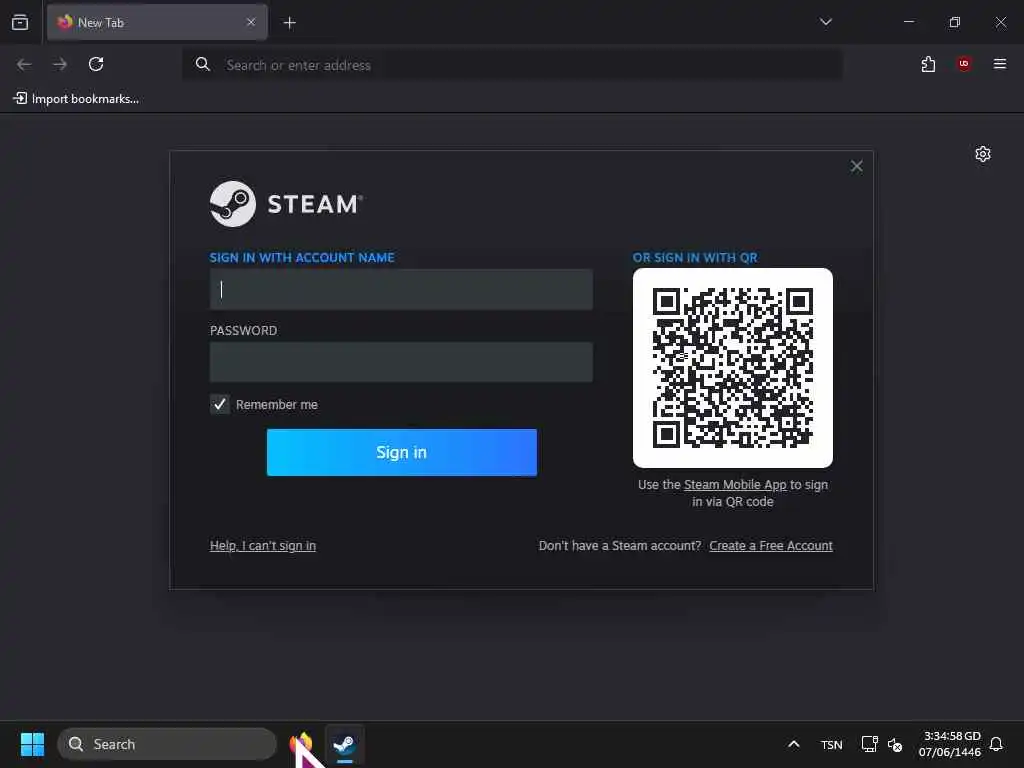Open the muted volume tray icon
The height and width of the screenshot is (768, 1024).
coord(895,744)
